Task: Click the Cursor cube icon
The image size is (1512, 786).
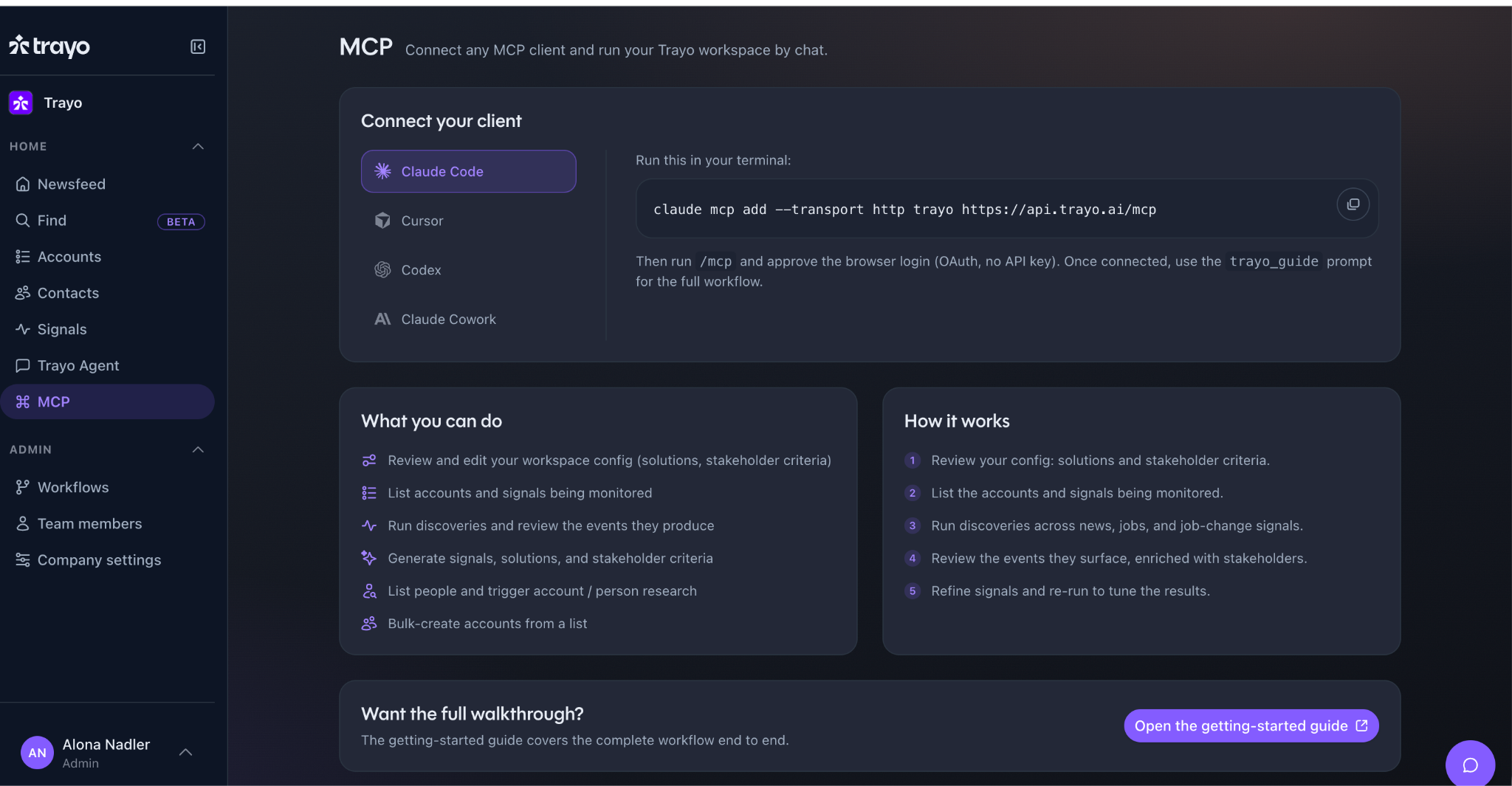Action: click(x=382, y=221)
